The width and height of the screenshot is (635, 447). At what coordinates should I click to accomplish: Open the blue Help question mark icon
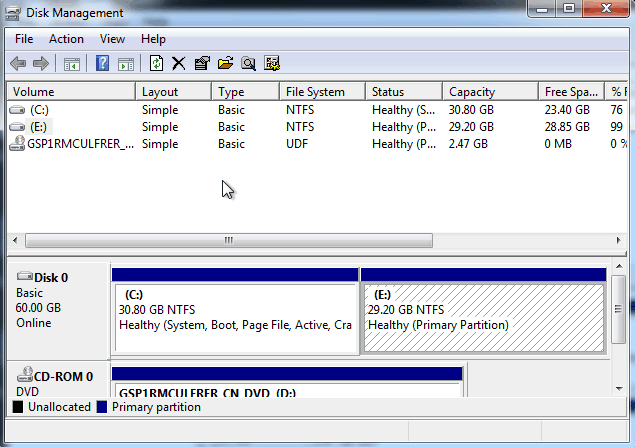(x=102, y=64)
